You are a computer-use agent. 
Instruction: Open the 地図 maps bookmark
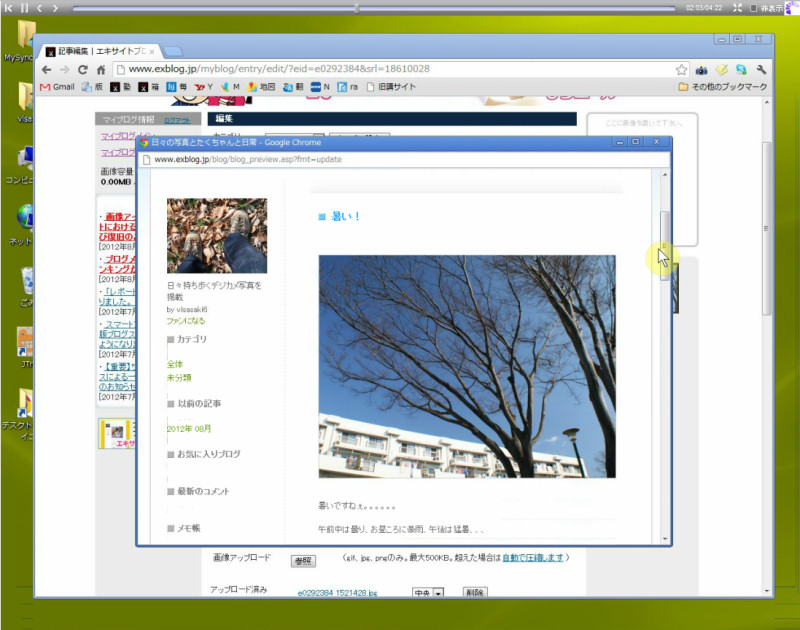coord(261,87)
